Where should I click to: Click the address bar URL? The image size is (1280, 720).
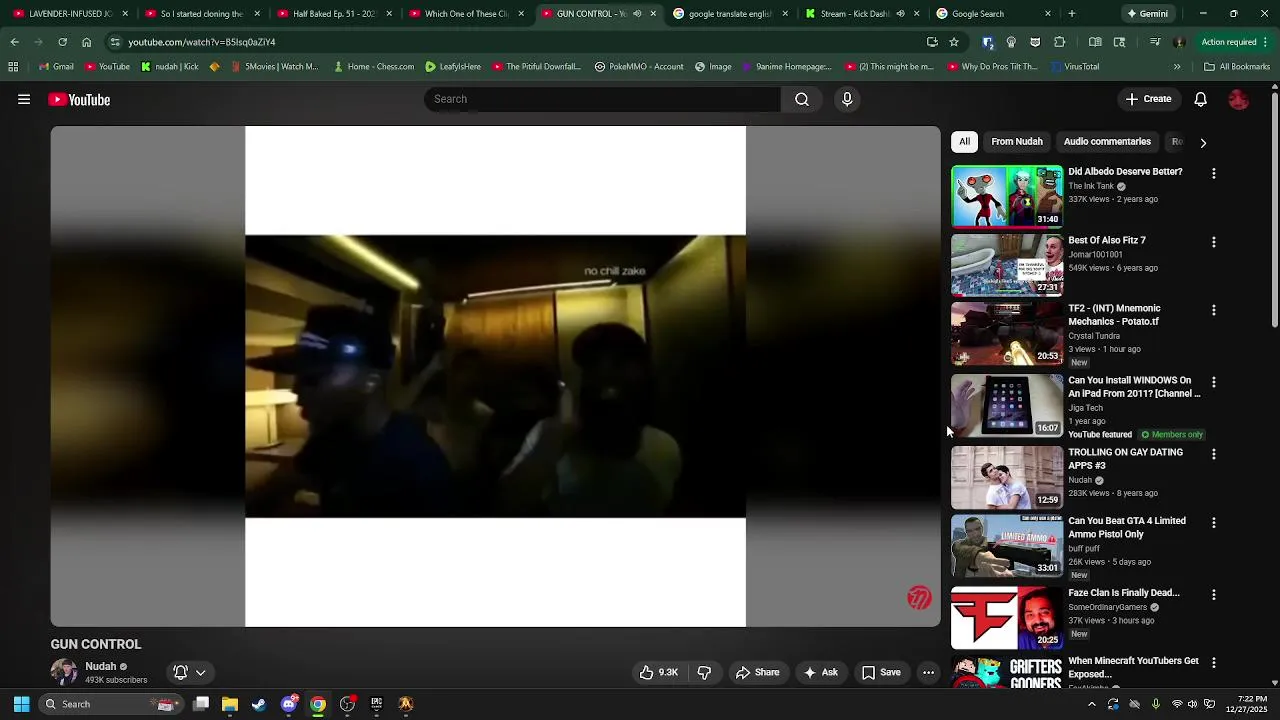pos(201,42)
